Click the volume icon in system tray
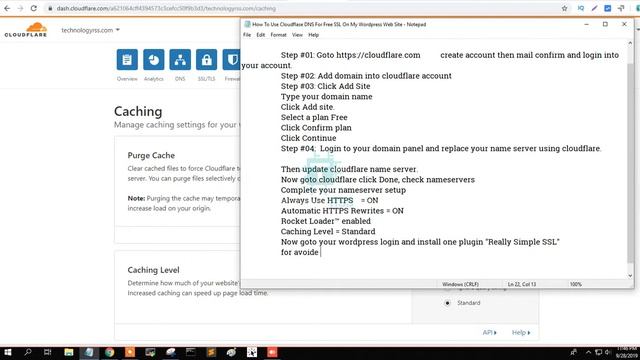 [608, 352]
